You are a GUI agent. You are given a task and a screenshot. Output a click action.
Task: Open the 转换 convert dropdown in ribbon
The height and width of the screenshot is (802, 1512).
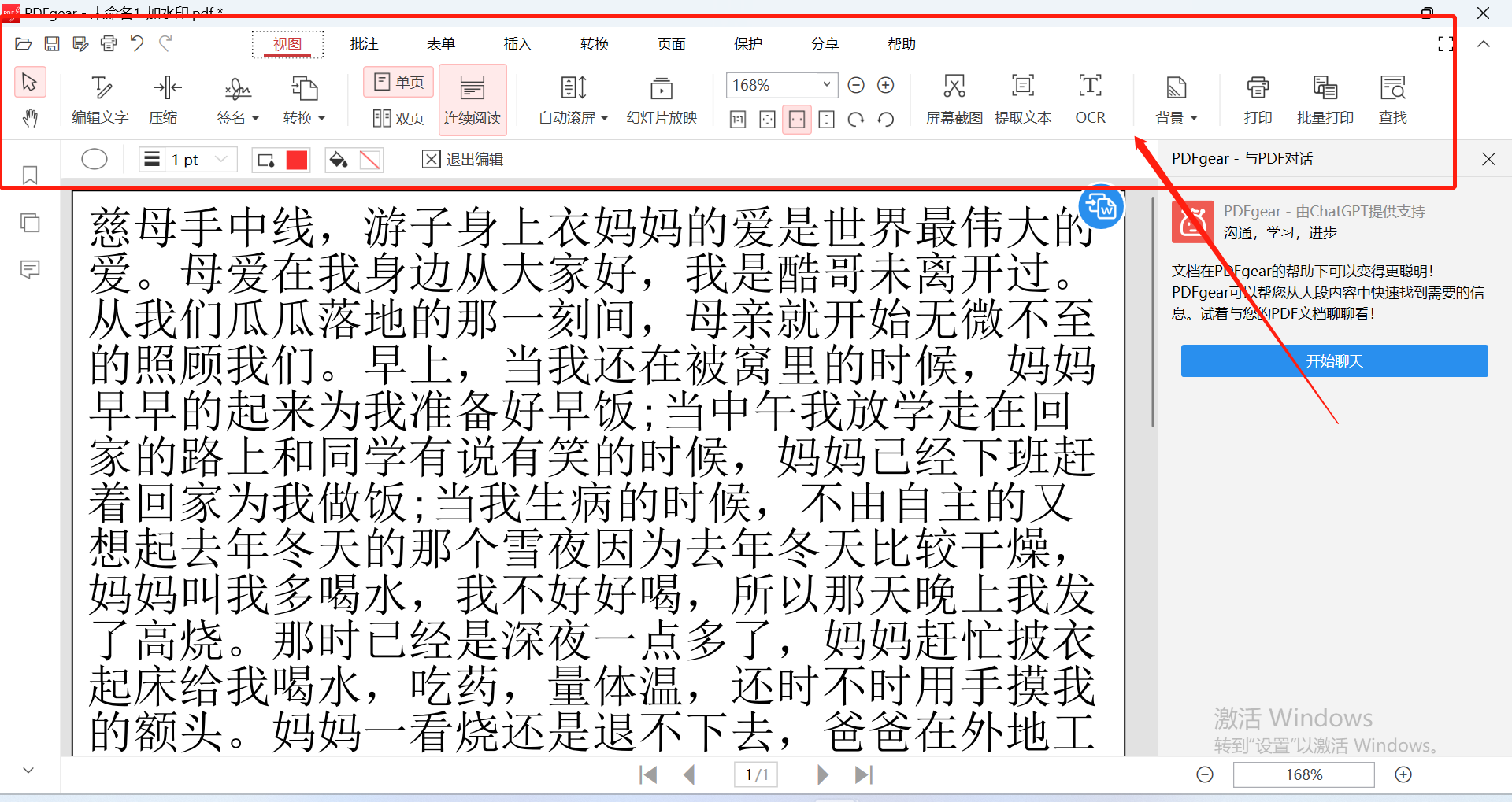pyautogui.click(x=305, y=100)
